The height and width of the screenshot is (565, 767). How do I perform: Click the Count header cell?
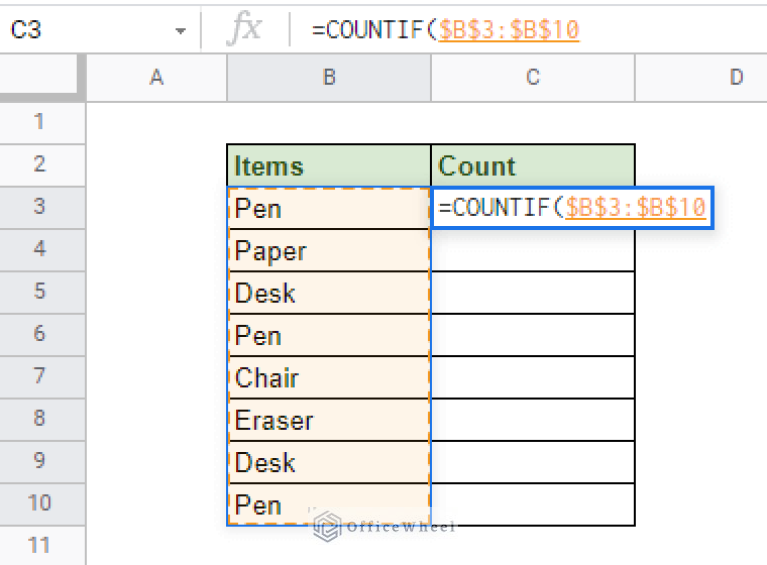pyautogui.click(x=533, y=165)
